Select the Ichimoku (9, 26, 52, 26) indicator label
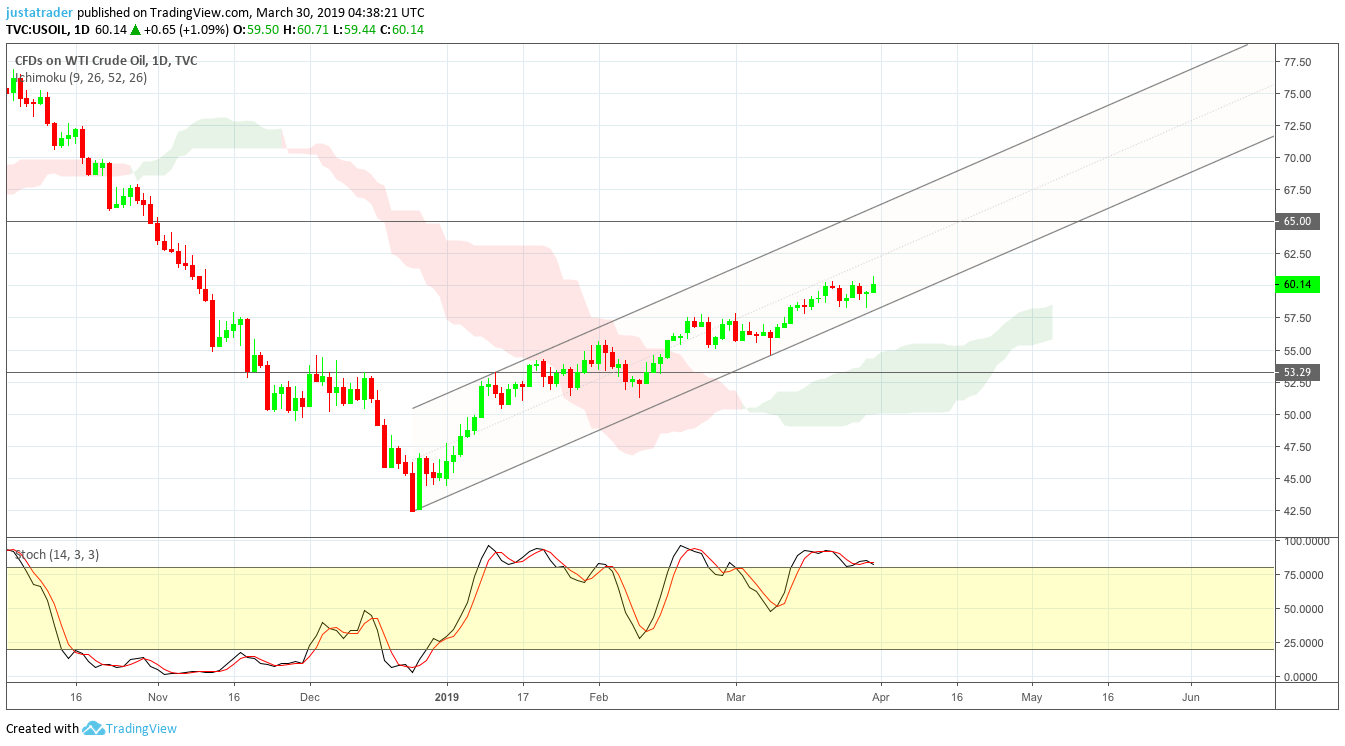The image size is (1345, 746). [x=80, y=77]
